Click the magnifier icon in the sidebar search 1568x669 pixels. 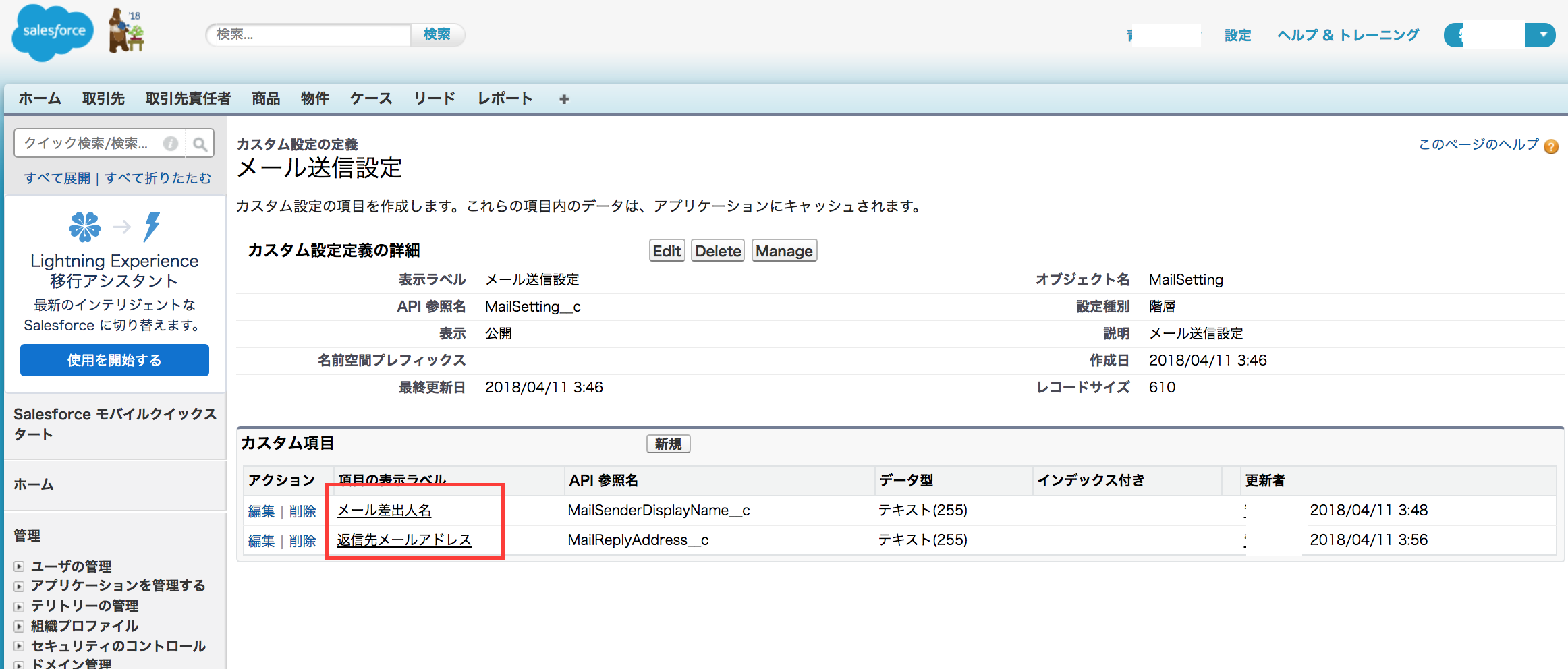click(x=200, y=143)
